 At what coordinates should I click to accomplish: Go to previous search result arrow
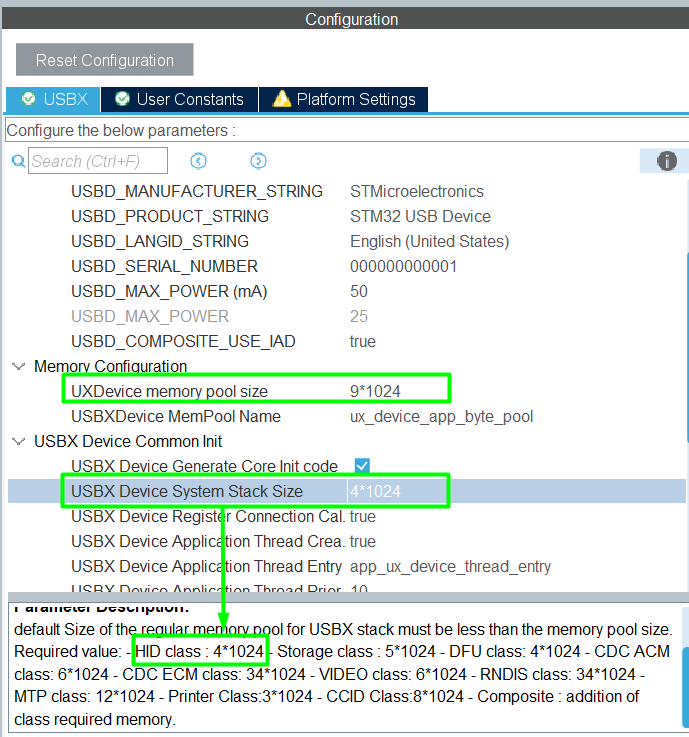point(198,161)
